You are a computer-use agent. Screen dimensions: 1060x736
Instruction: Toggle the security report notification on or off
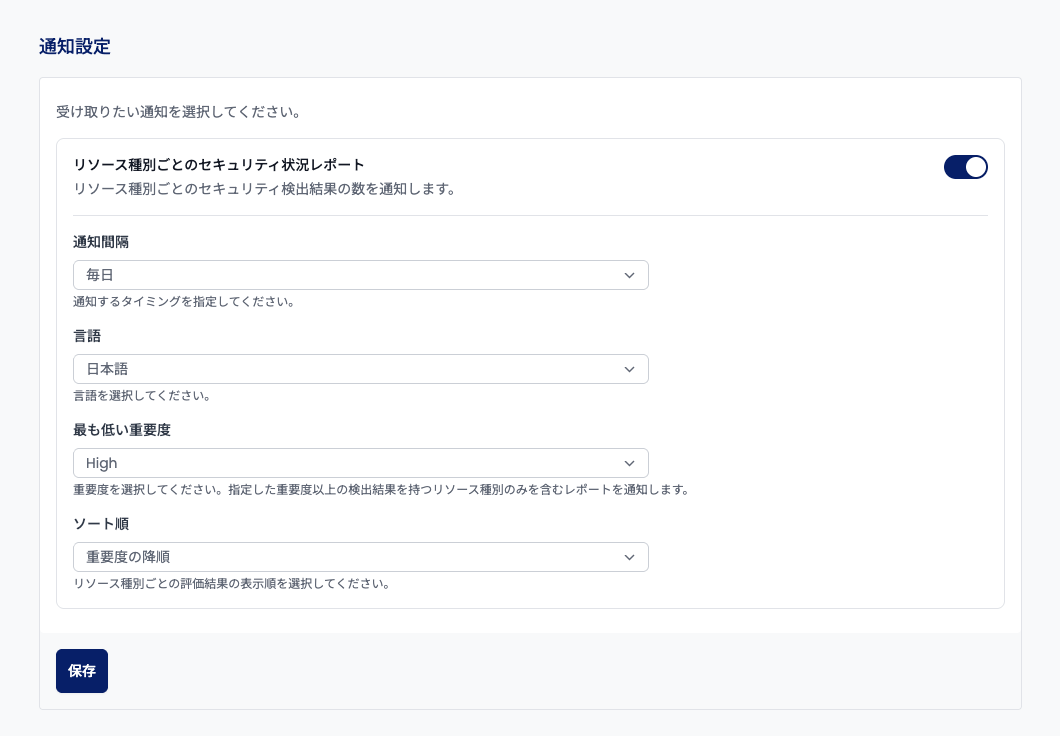click(966, 167)
